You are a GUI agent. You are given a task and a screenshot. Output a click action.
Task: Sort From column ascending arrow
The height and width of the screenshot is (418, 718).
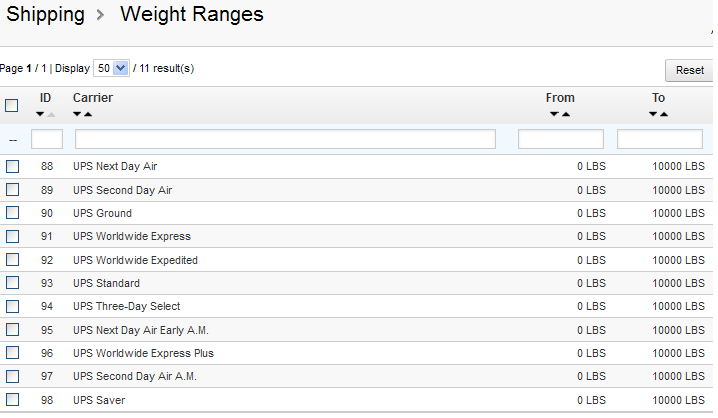566,114
